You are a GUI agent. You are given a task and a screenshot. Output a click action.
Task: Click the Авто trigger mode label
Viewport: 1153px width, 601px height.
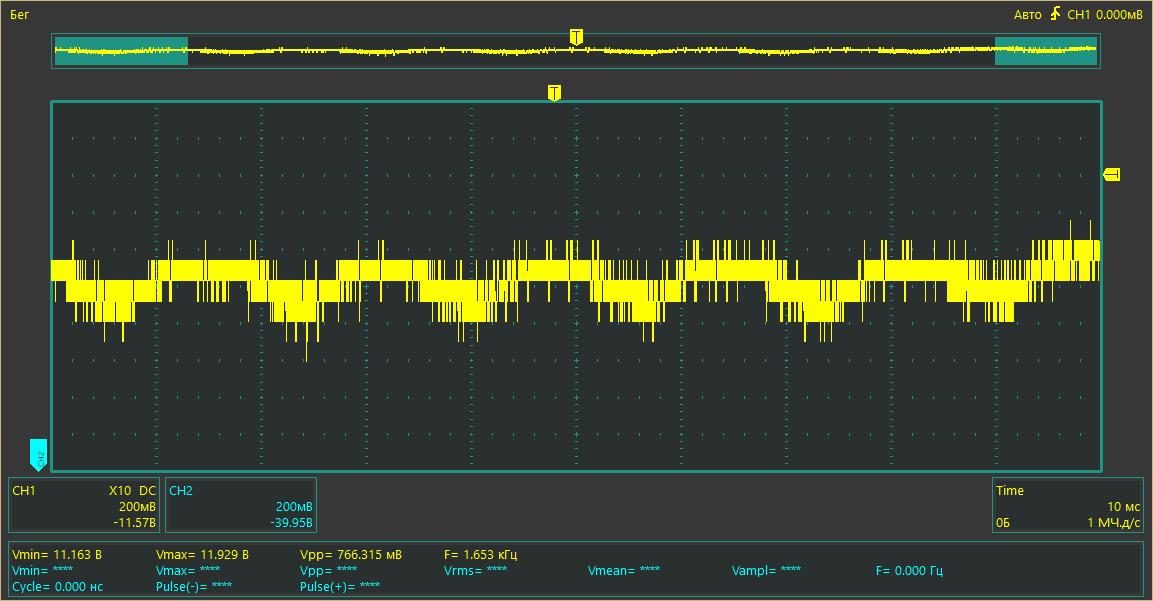coord(1027,14)
